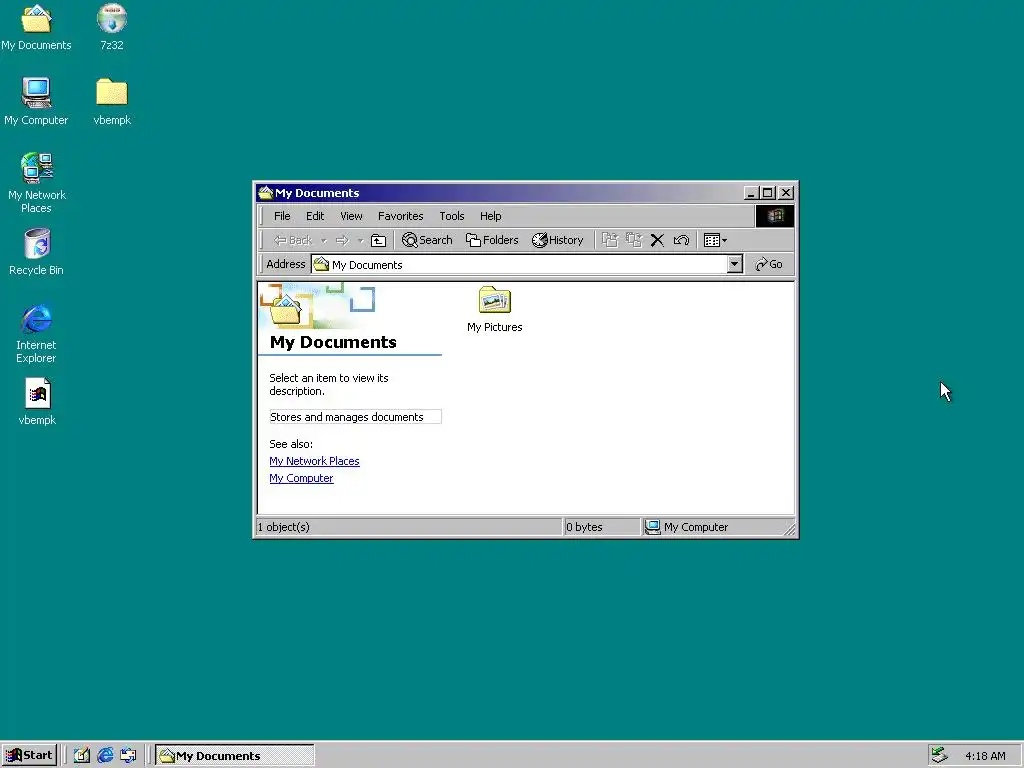
Task: Select the Recycle Bin icon
Action: tap(36, 252)
